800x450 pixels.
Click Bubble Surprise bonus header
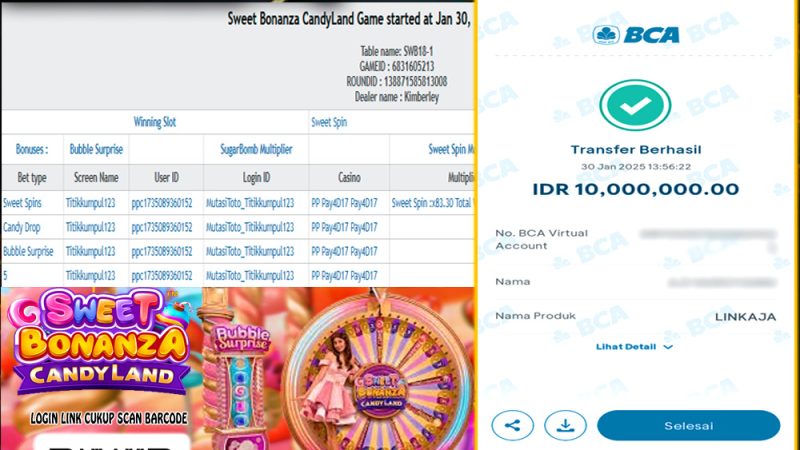(96, 149)
